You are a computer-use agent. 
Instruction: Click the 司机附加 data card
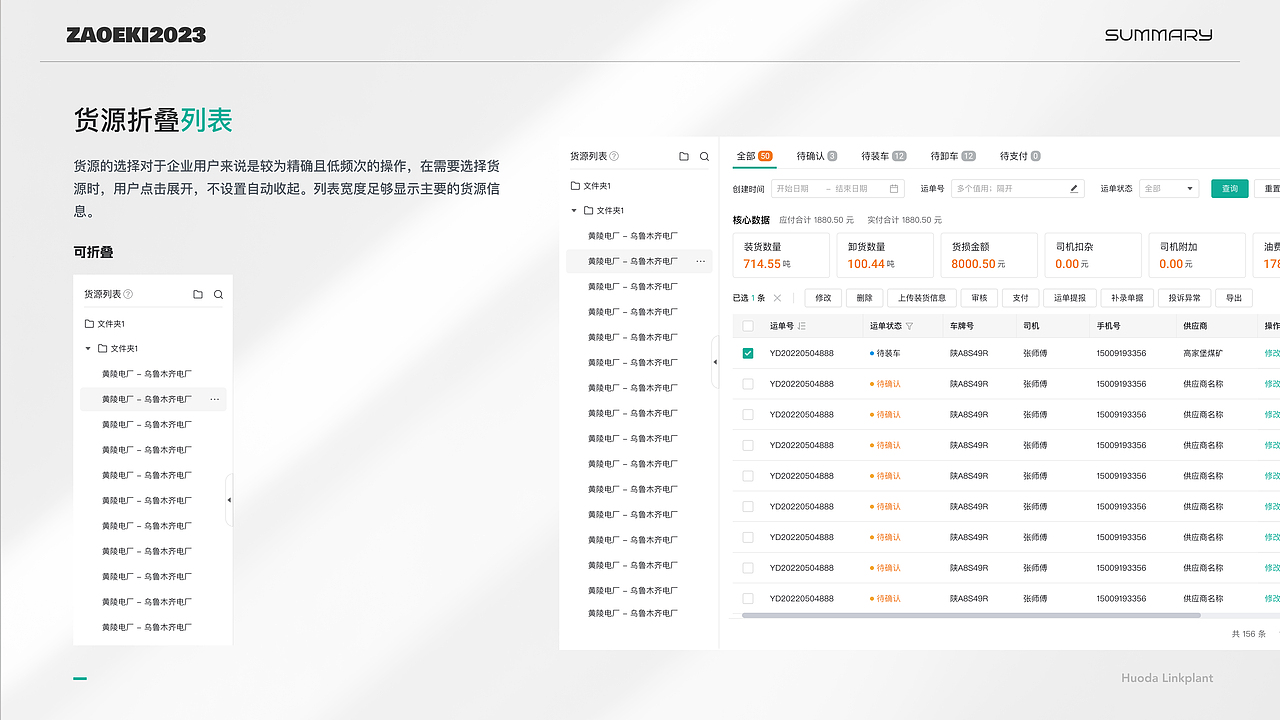click(1197, 255)
